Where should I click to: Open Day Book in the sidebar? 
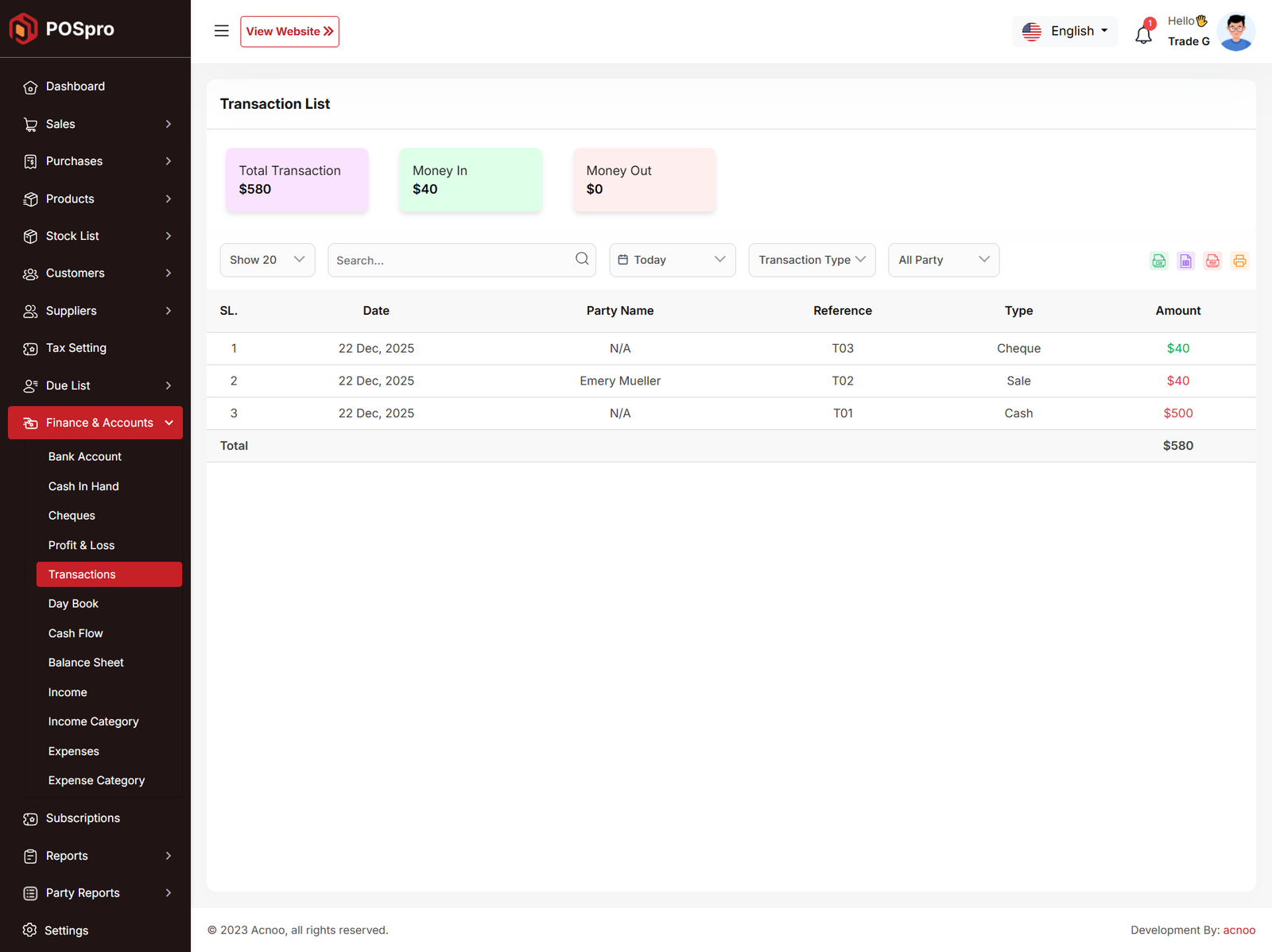(73, 604)
